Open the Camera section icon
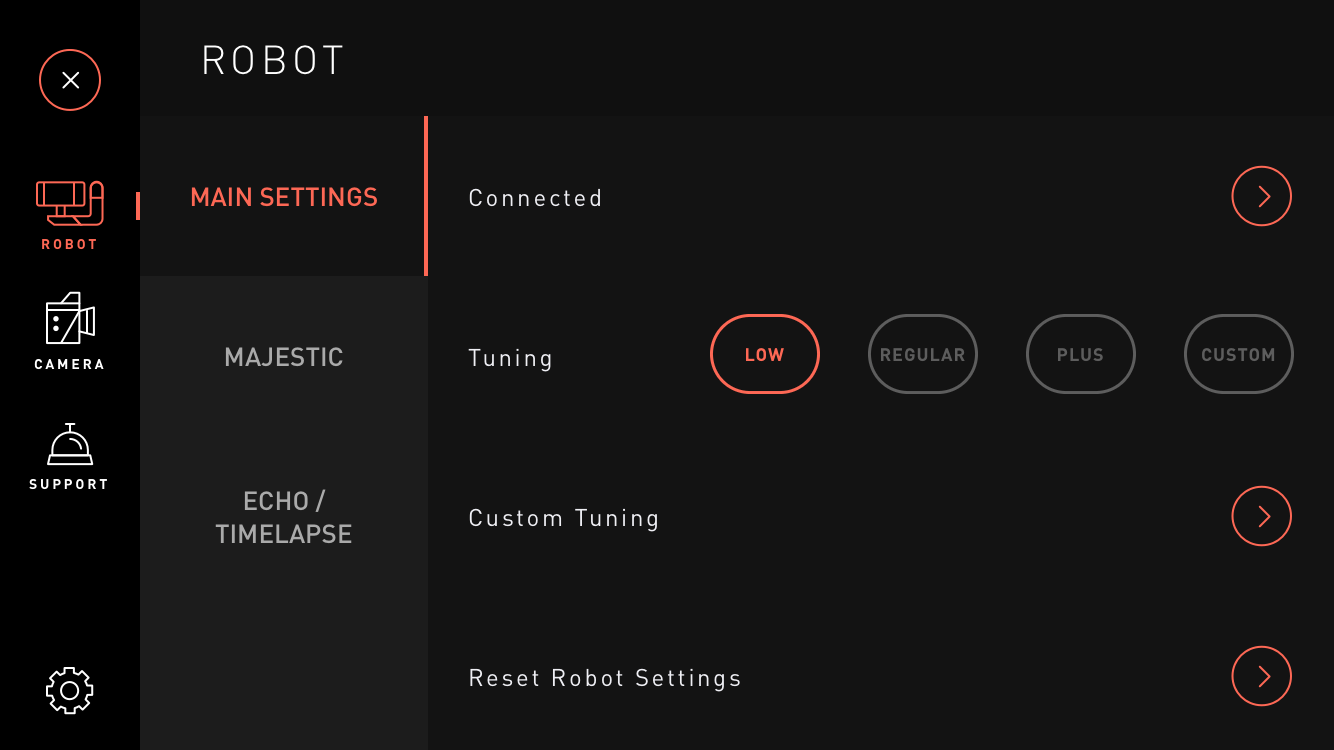 70,319
